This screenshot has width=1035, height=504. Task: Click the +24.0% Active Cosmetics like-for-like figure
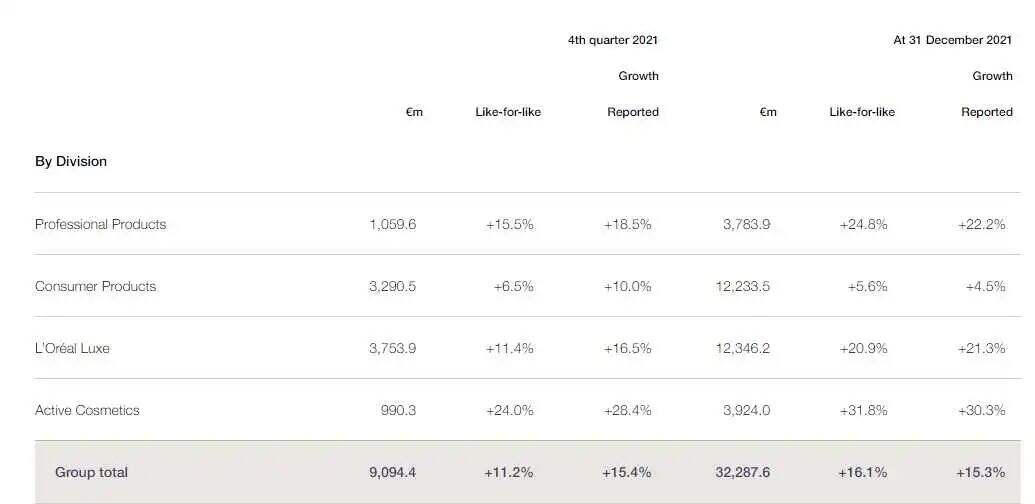pyautogui.click(x=510, y=410)
